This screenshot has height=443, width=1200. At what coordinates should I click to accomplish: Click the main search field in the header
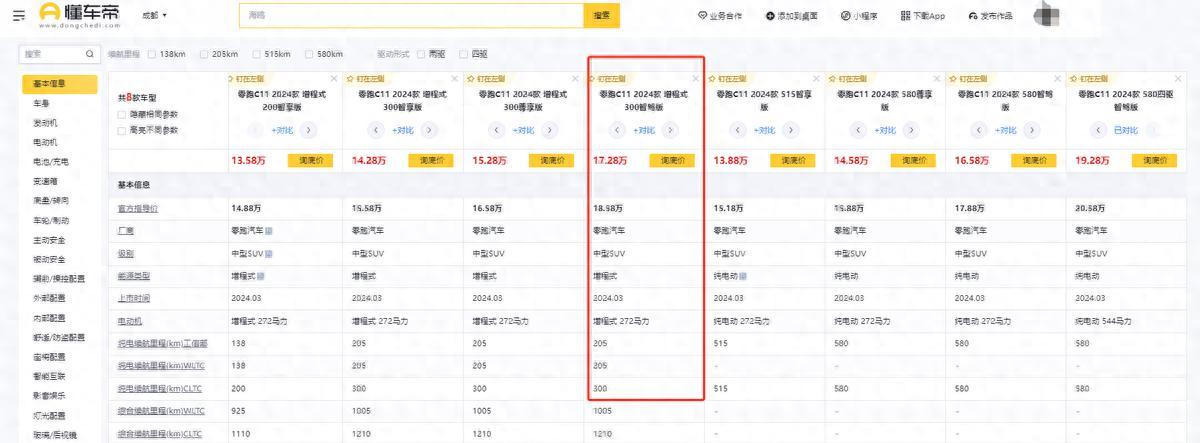pos(411,16)
